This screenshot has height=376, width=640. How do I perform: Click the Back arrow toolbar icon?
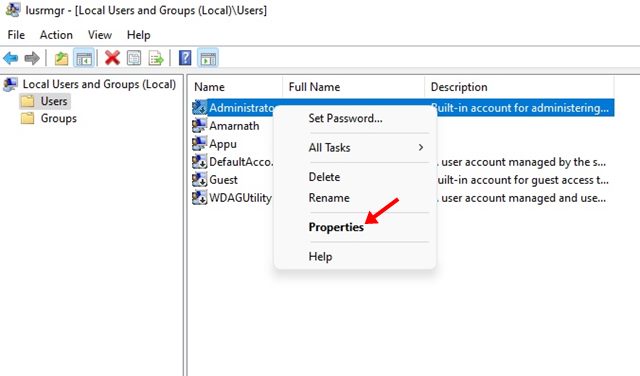pos(11,58)
